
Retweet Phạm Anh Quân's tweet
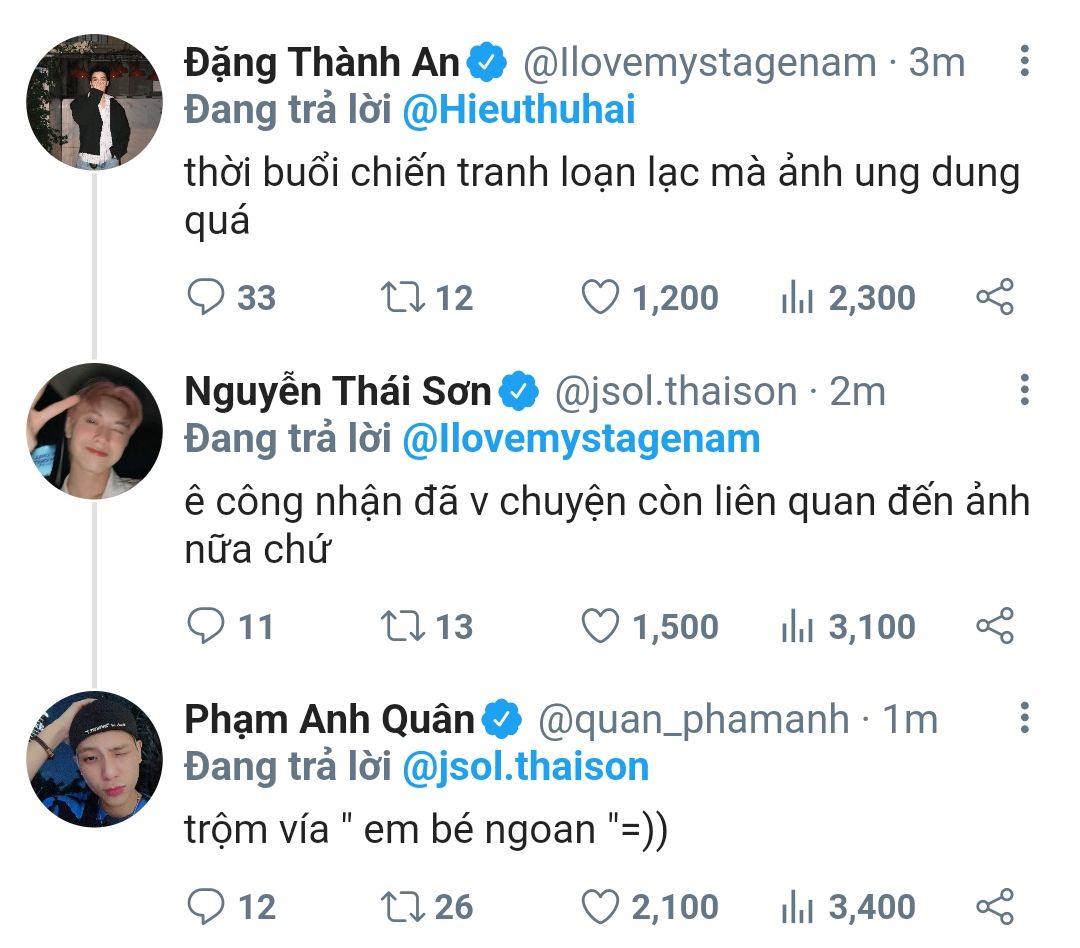pos(402,906)
